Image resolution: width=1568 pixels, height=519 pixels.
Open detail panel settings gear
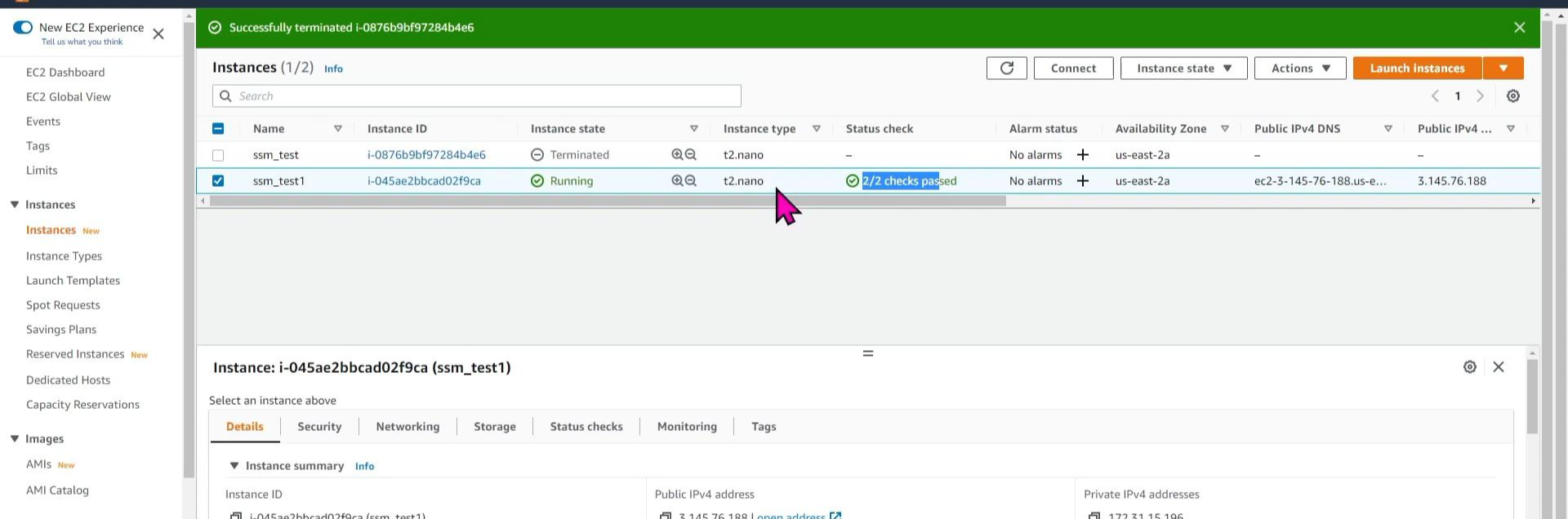1469,367
